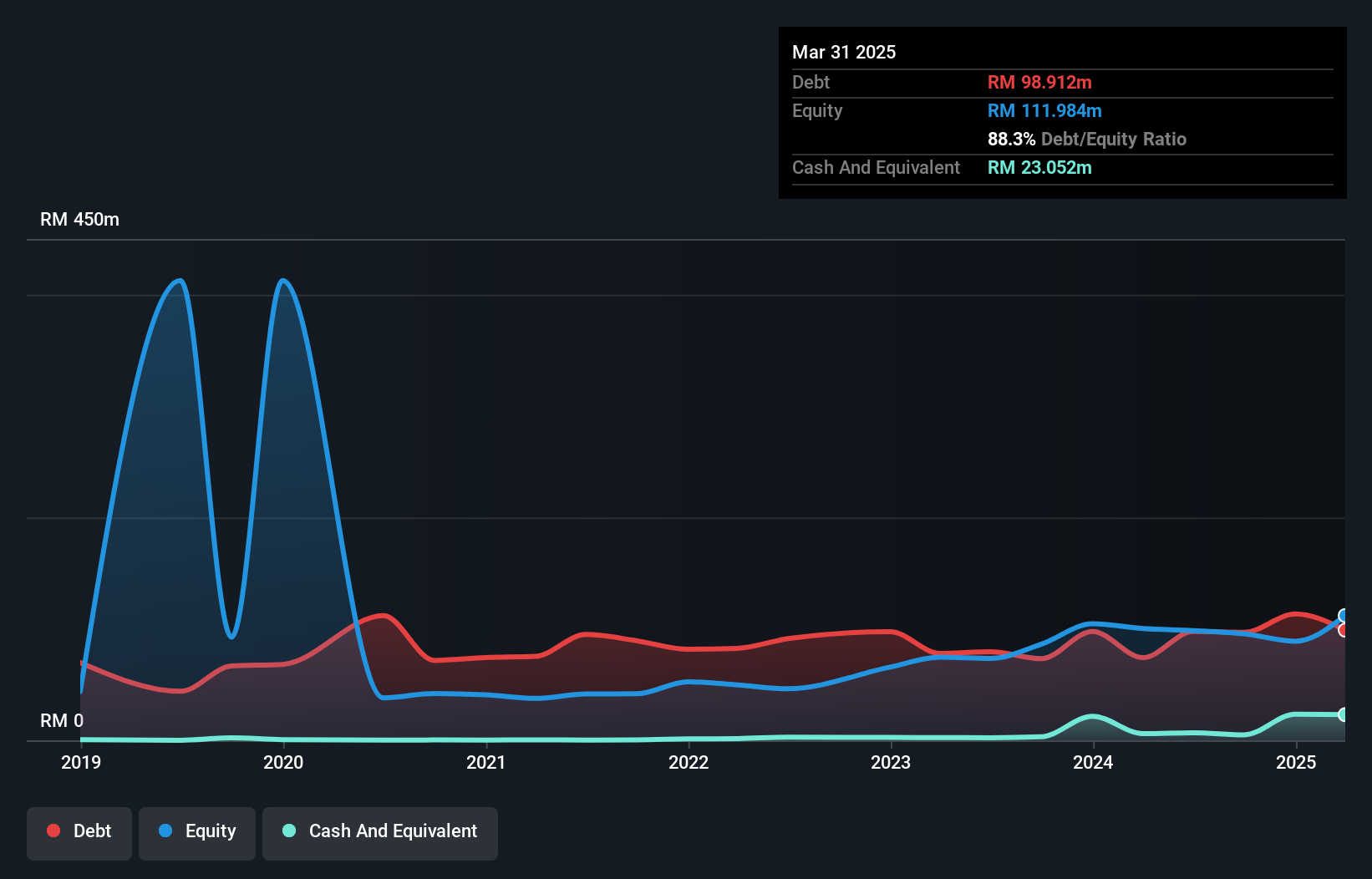Click the RM 23.052m cash value
Screen dimensions: 1372x879
[x=1039, y=168]
